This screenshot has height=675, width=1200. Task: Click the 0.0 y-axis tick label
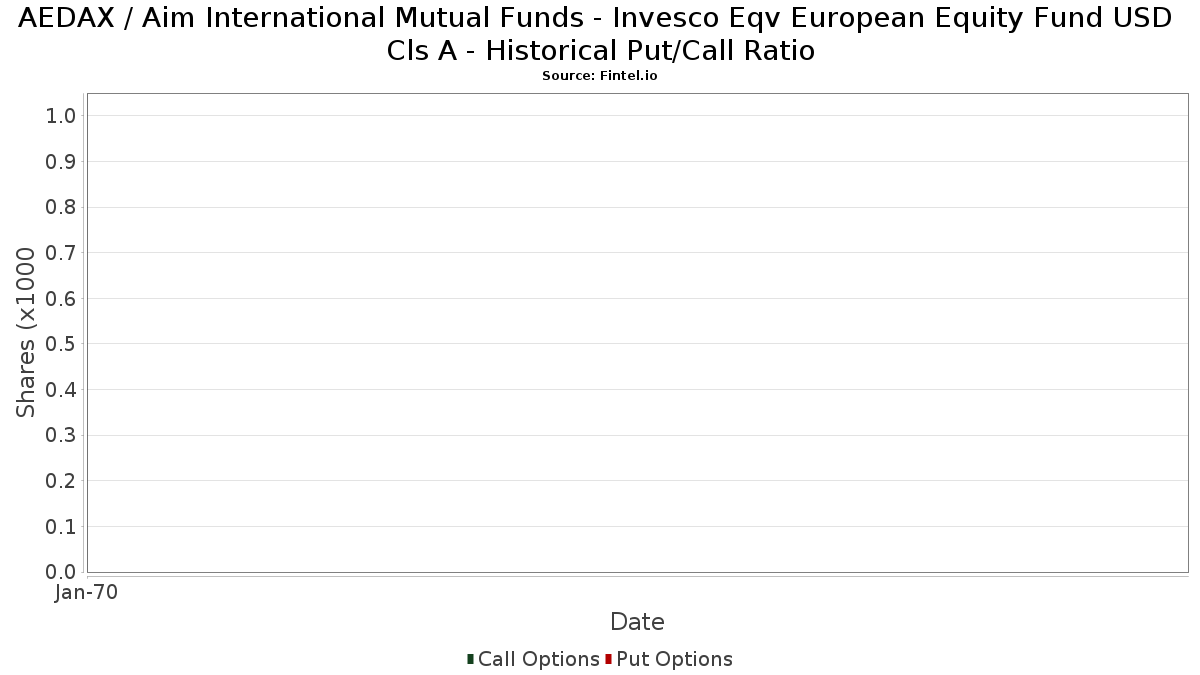coord(61,572)
